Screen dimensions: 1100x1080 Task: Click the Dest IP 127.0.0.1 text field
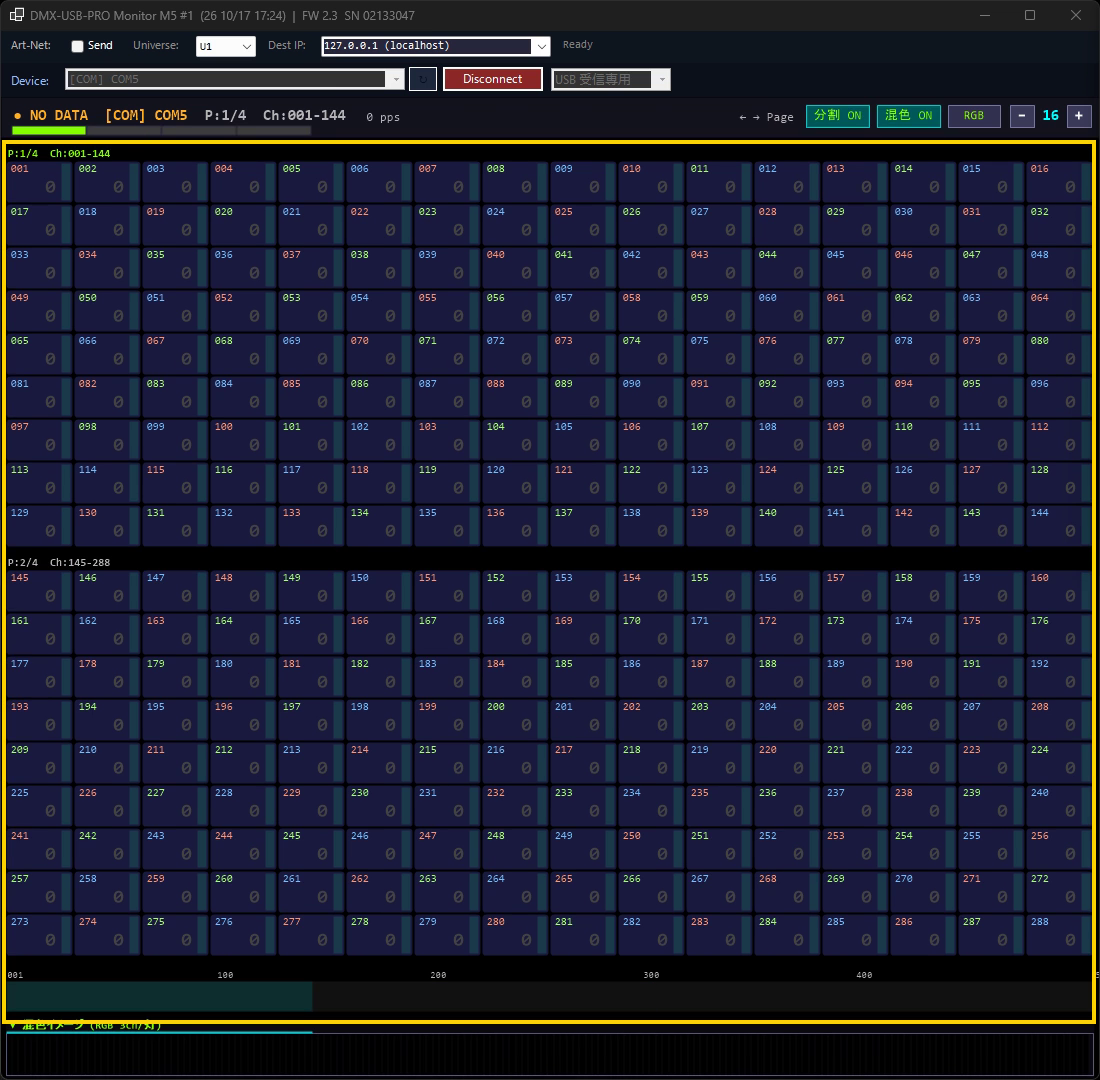[427, 46]
